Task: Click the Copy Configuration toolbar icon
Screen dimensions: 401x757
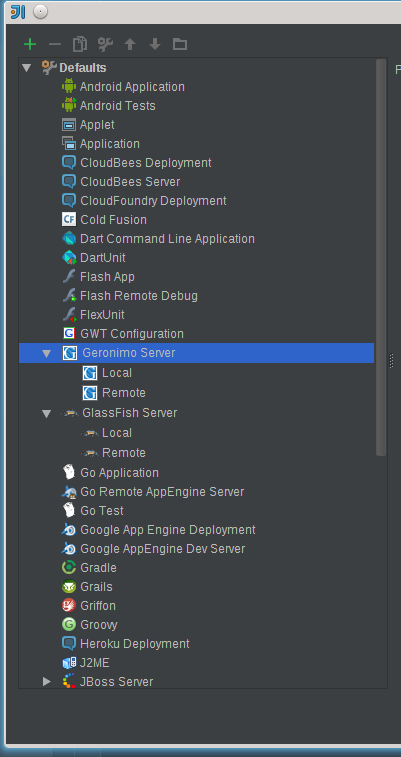Action: [80, 44]
